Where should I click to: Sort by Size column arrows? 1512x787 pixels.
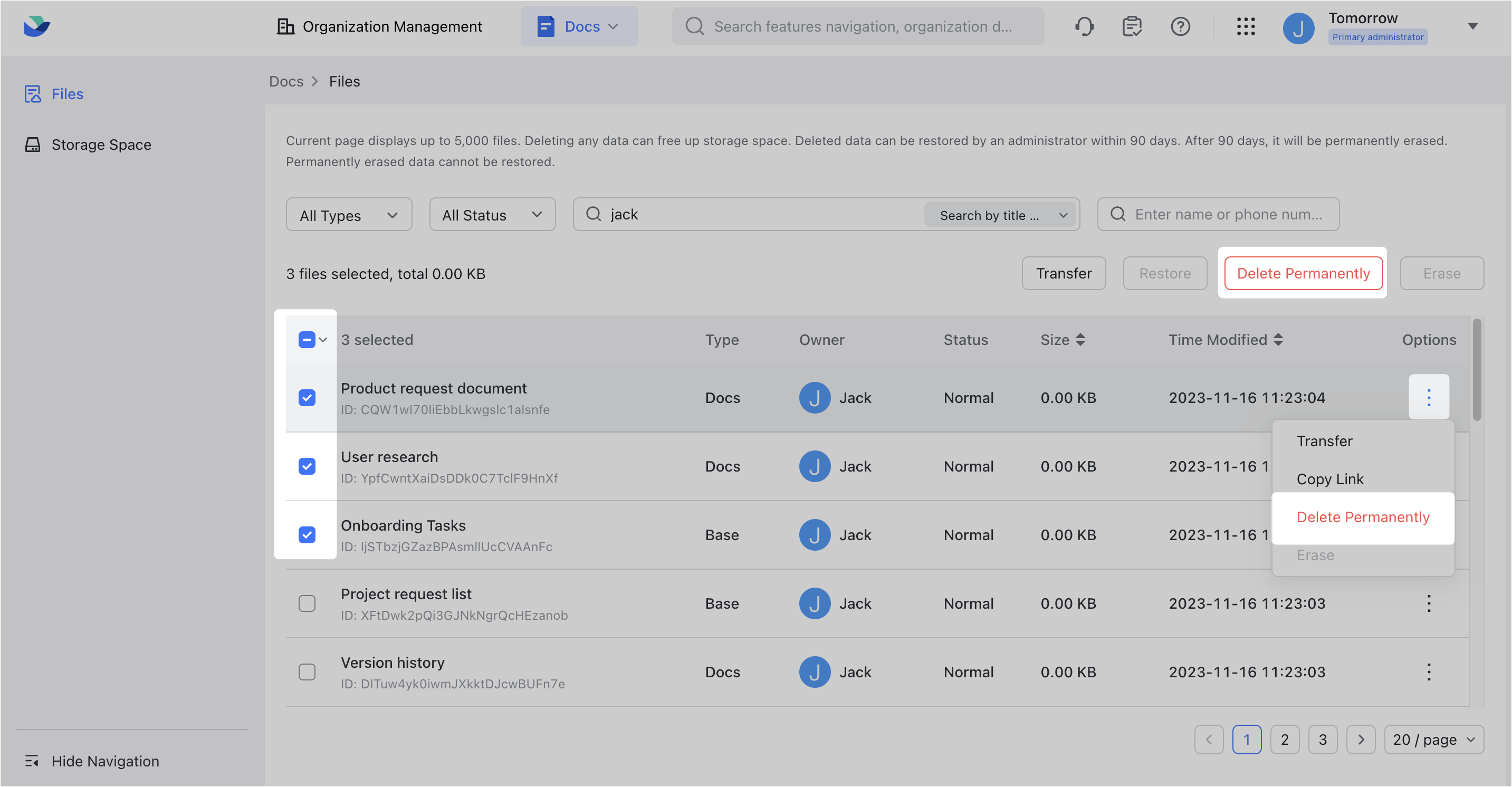coord(1080,340)
